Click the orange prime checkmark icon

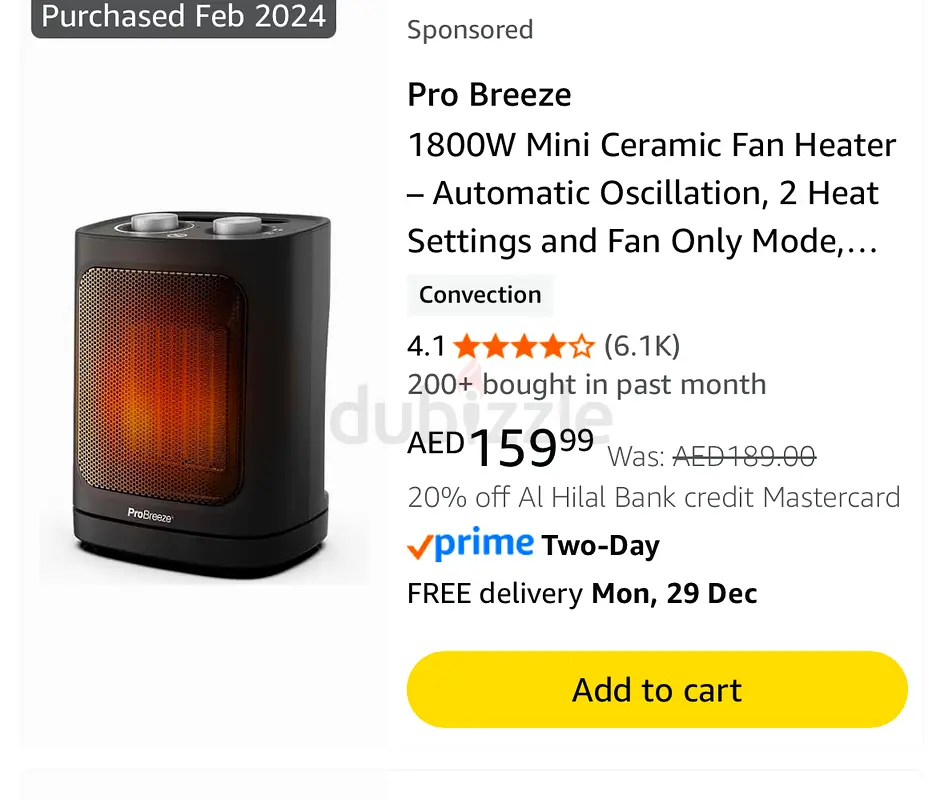(420, 547)
